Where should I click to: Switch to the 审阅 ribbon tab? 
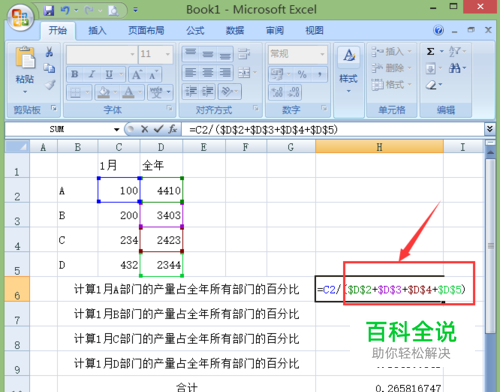click(x=275, y=31)
